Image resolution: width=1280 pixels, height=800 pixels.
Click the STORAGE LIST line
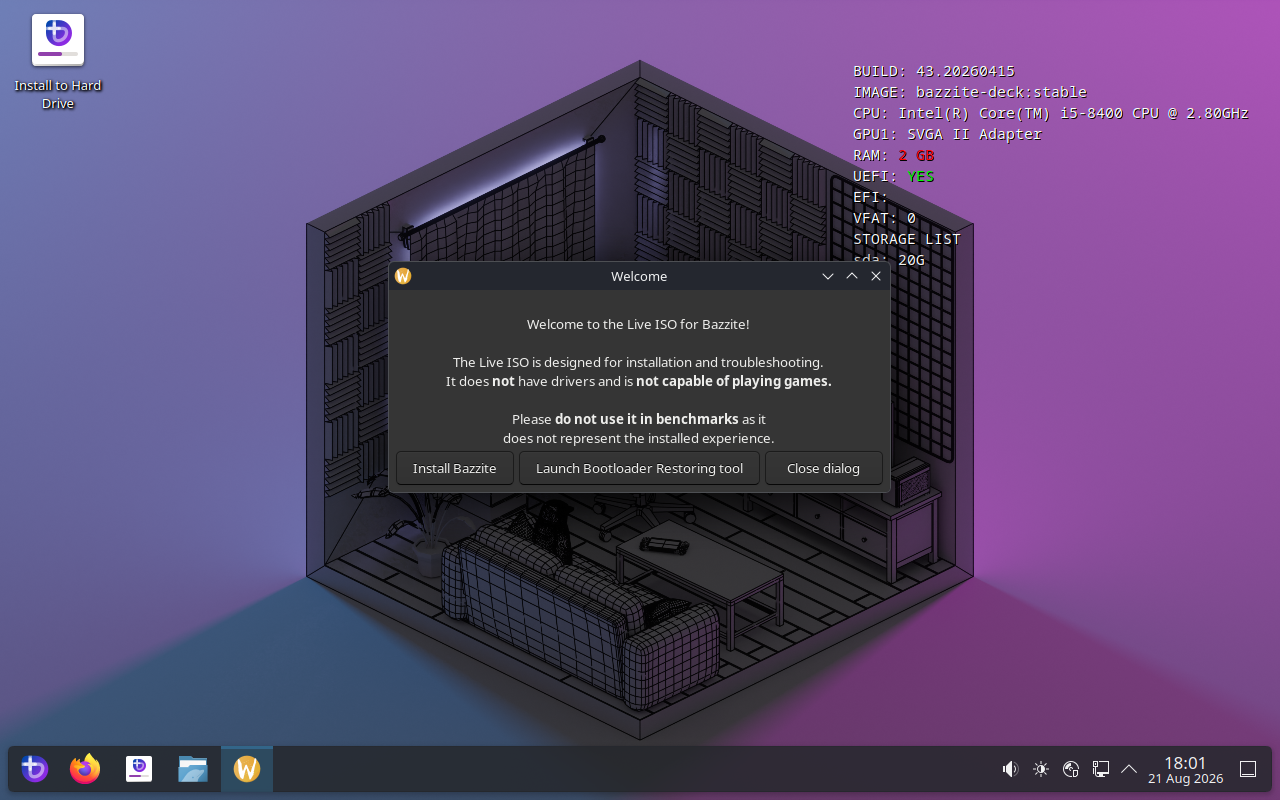click(x=907, y=239)
